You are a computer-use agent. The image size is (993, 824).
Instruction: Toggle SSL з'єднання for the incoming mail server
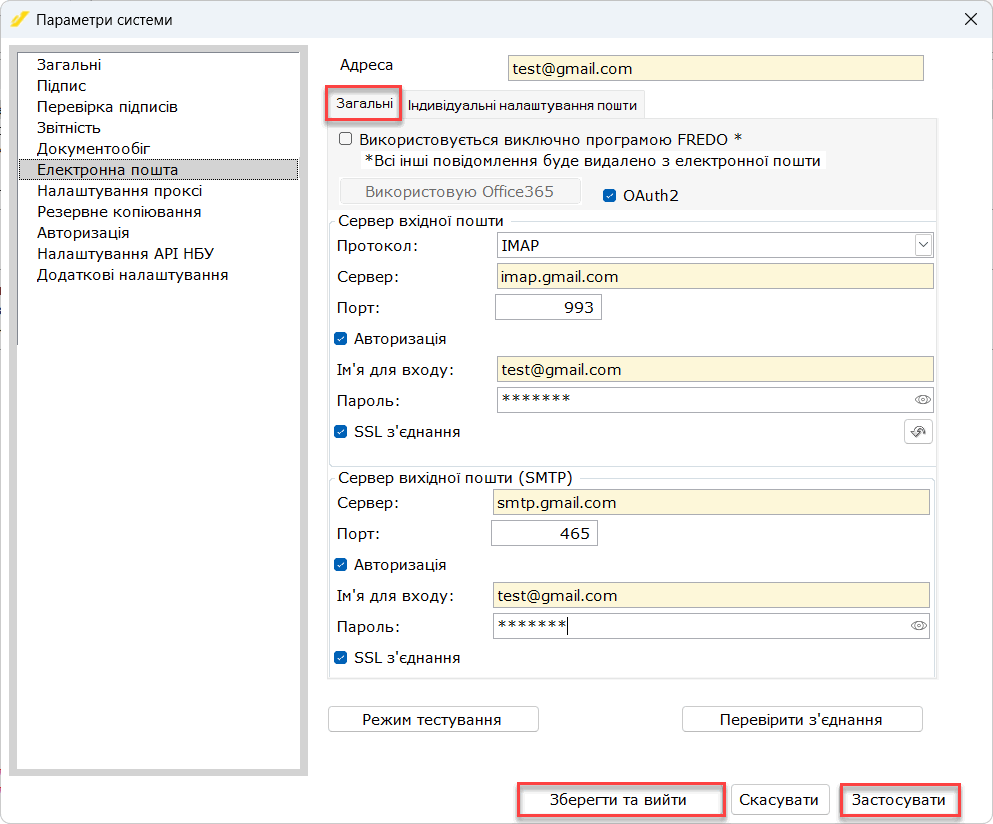341,432
